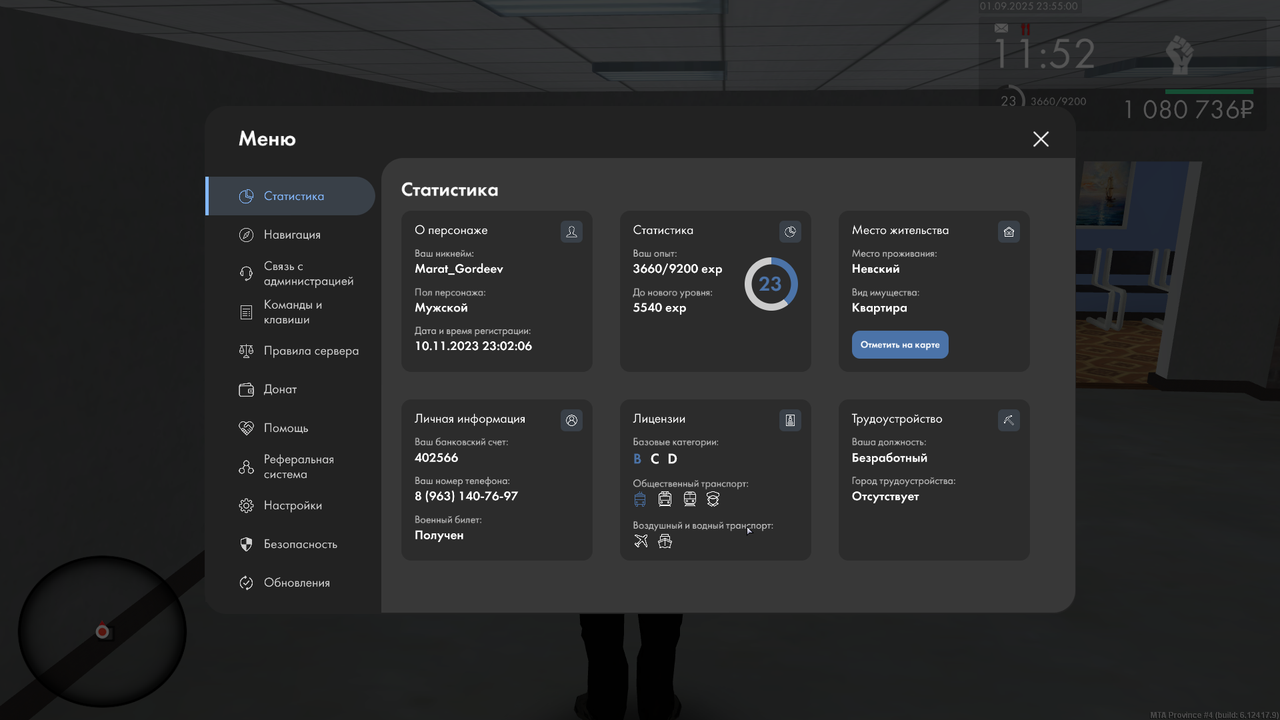Viewport: 1280px width, 720px height.
Task: Open Помощь via its handshake icon
Action: 246,428
